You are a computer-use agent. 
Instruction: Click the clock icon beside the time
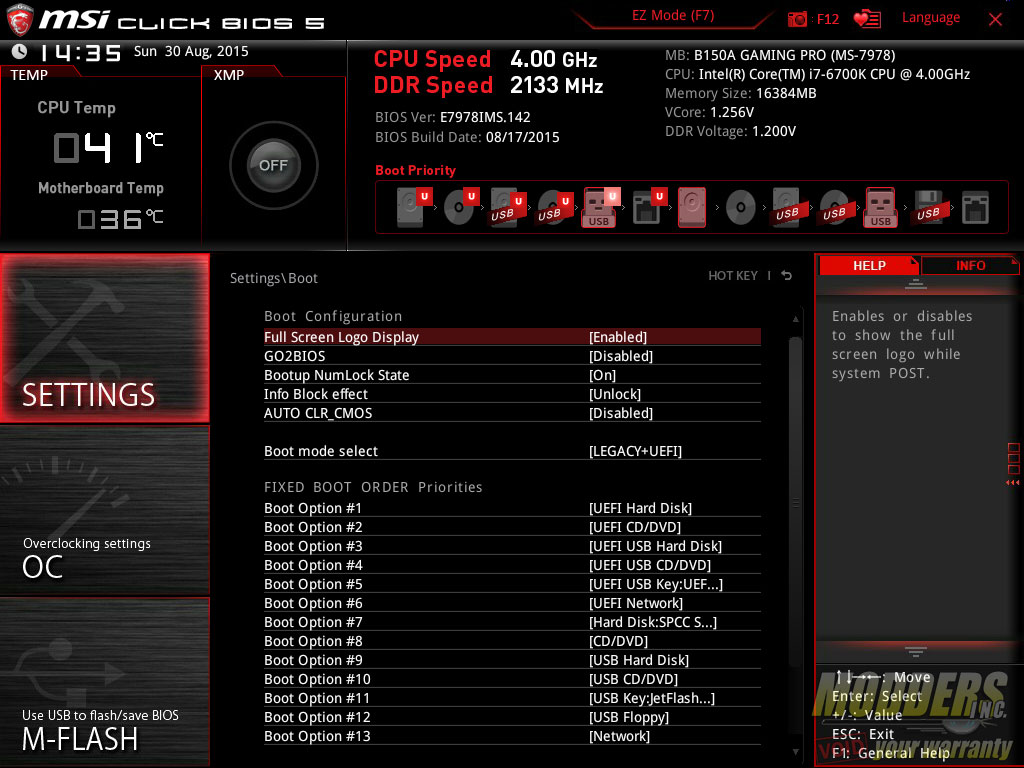tap(20, 52)
